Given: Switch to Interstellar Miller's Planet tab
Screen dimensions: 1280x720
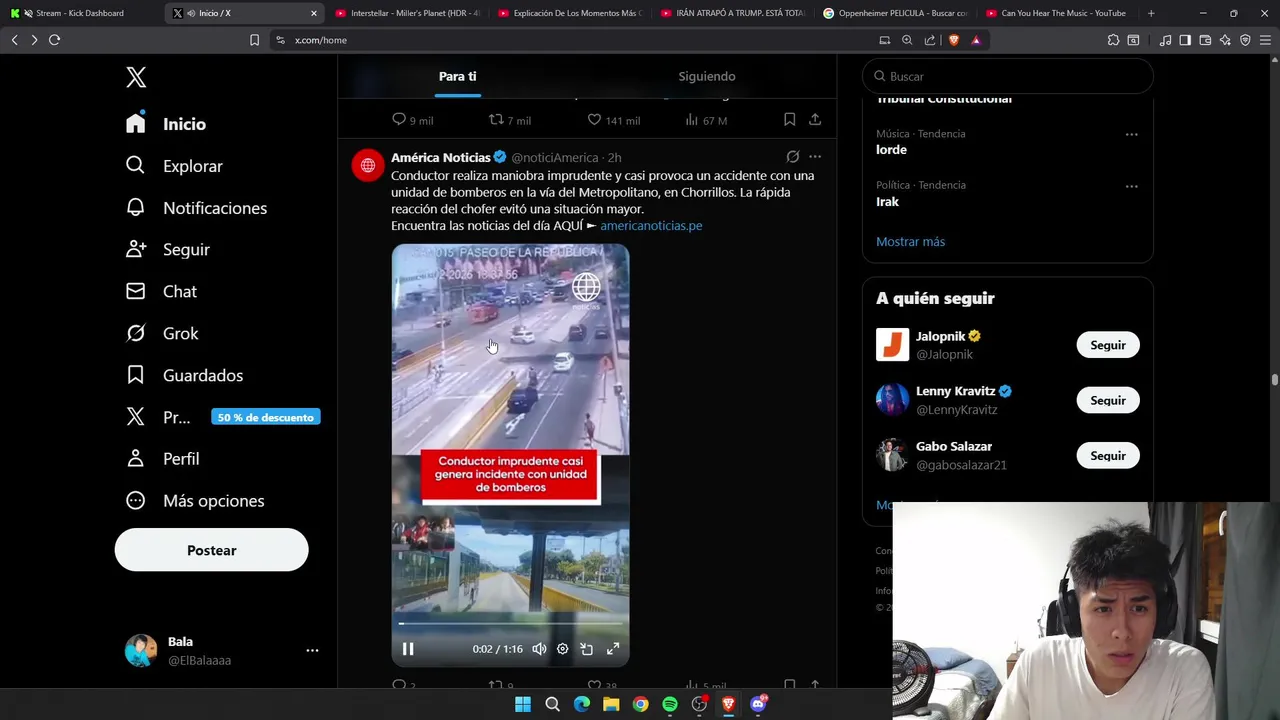Looking at the screenshot, I should [408, 13].
